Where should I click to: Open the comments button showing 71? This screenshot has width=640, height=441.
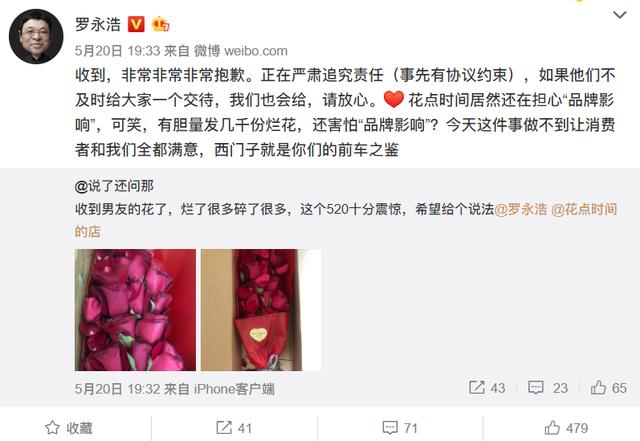point(400,428)
